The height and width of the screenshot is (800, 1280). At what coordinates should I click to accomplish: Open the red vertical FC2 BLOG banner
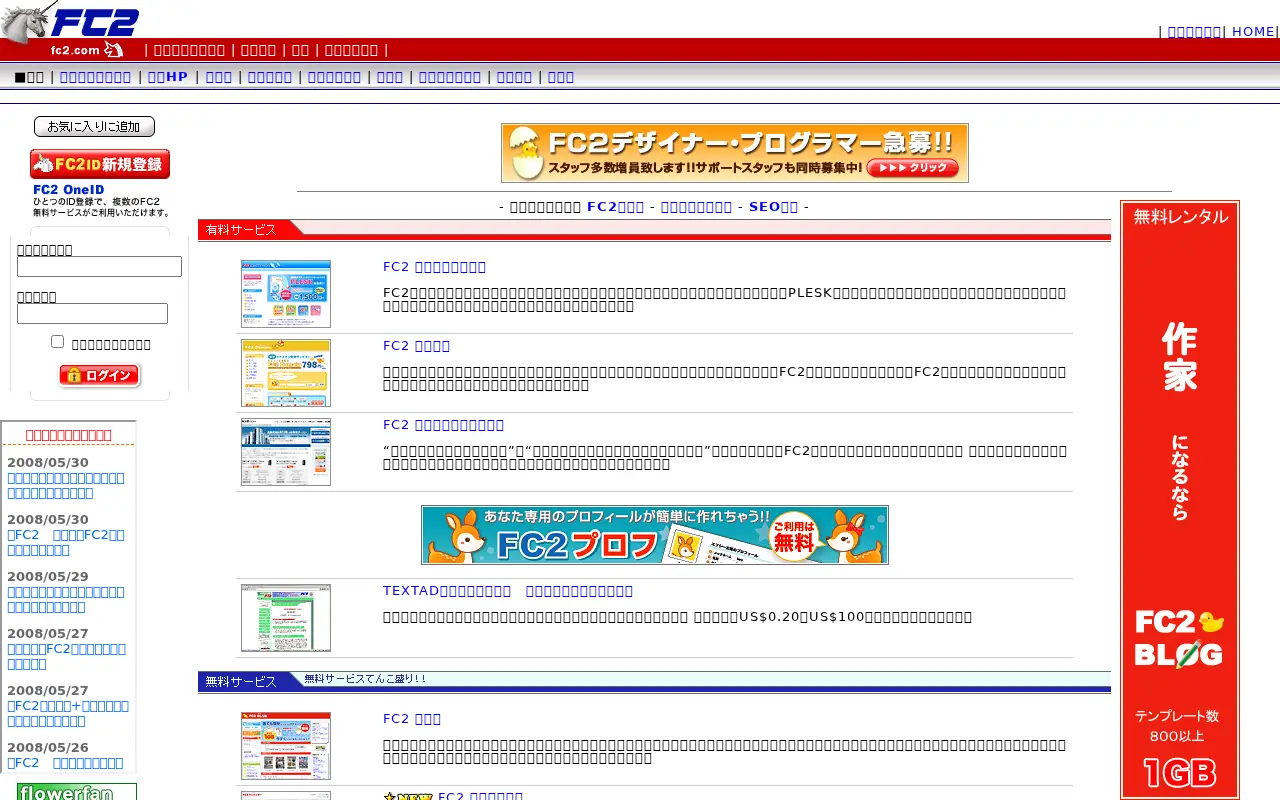tap(1180, 500)
